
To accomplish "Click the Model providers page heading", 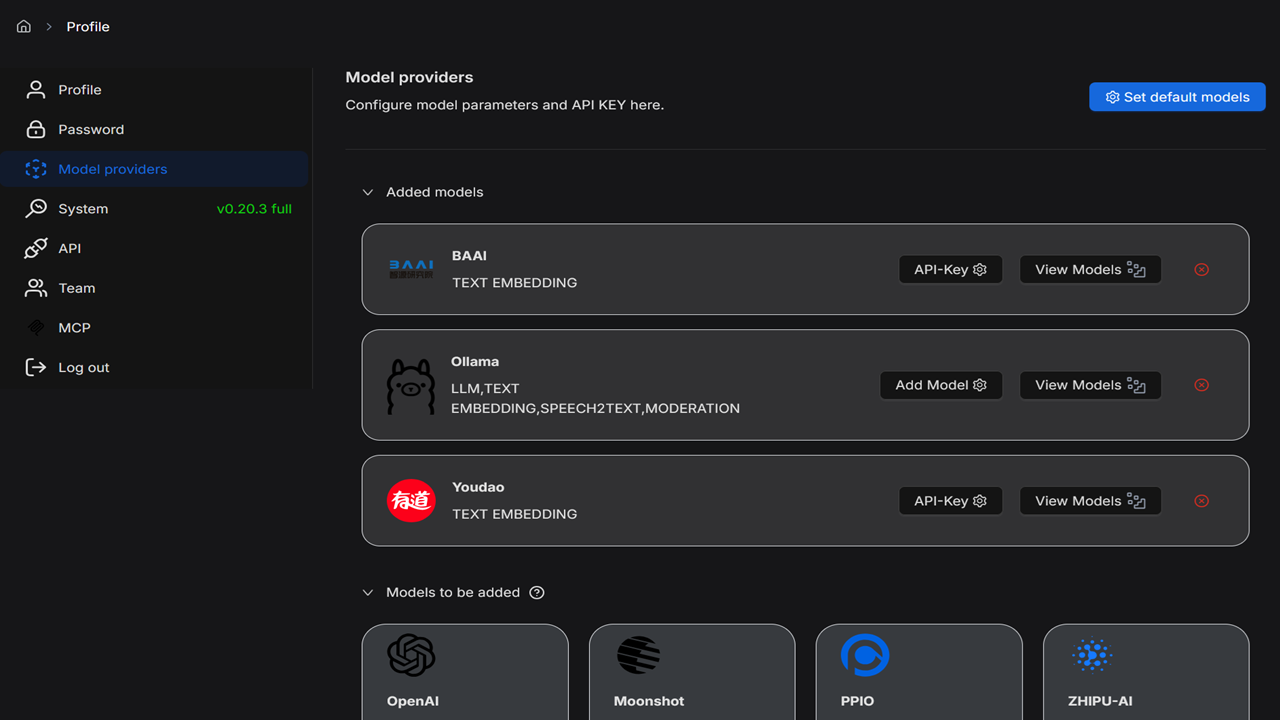I will point(409,77).
